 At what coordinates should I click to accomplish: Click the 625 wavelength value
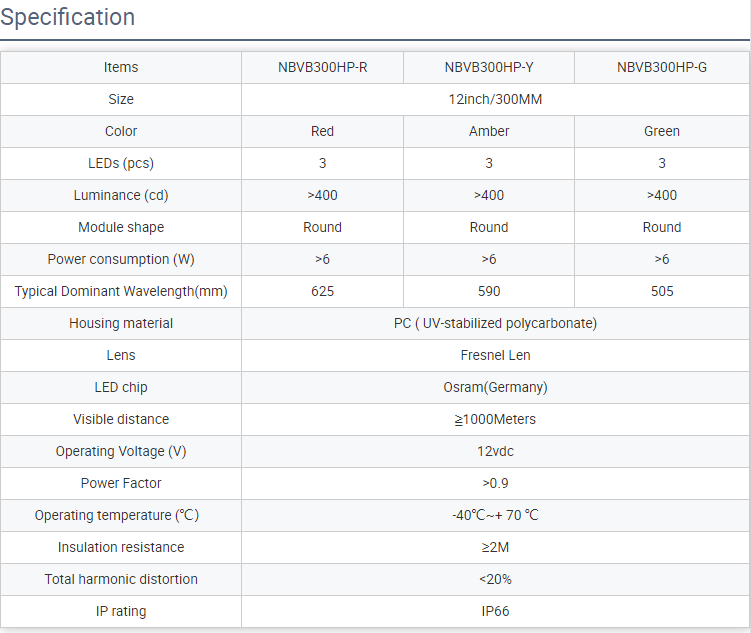point(322,291)
